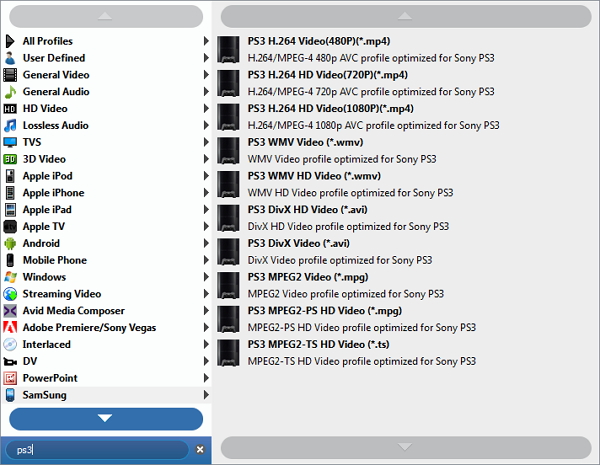Click the Lossless Audio blue note icon
600x465 pixels.
[x=10, y=125]
